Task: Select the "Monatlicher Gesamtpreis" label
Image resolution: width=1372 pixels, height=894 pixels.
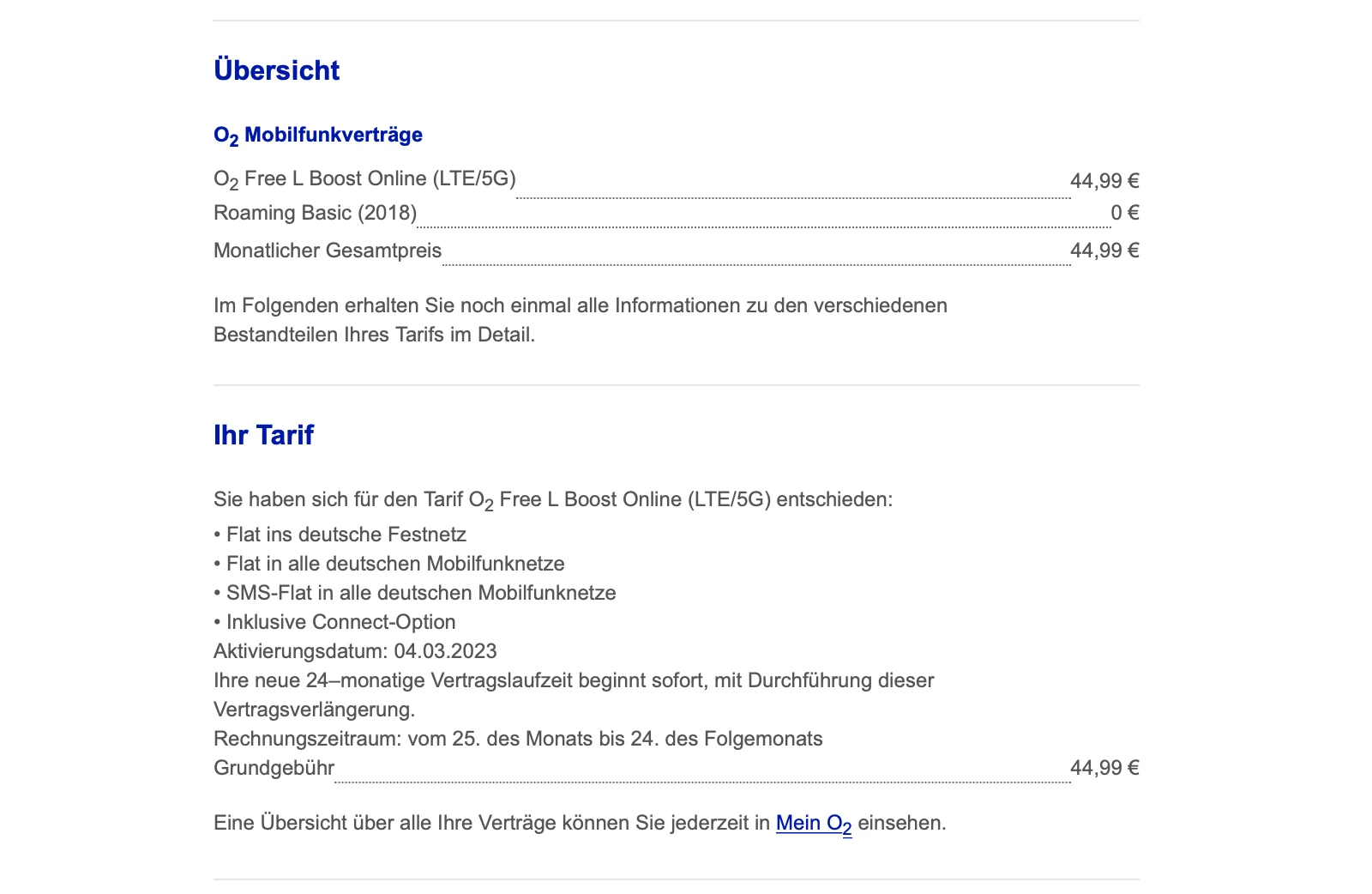Action: click(328, 251)
